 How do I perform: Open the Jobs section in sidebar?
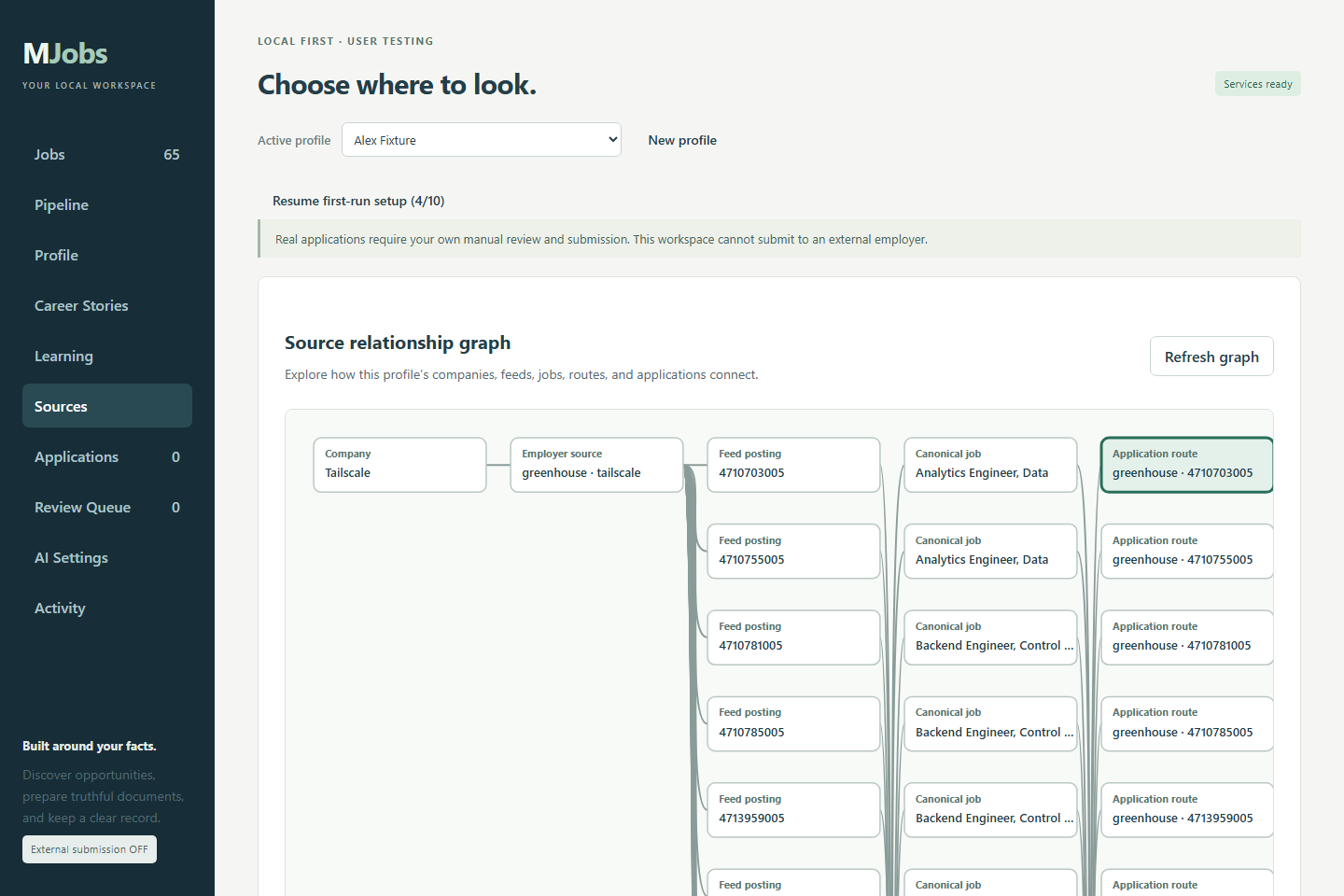click(x=107, y=155)
